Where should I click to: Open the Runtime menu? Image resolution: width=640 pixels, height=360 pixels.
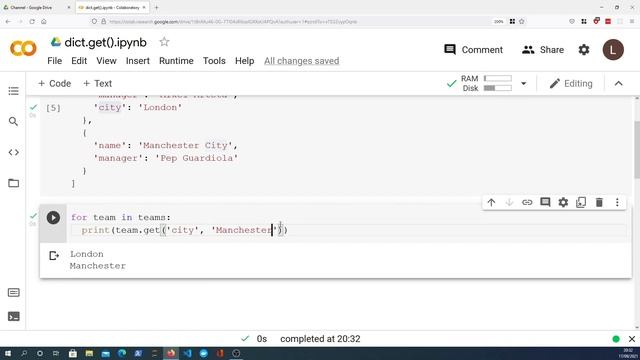(x=176, y=61)
